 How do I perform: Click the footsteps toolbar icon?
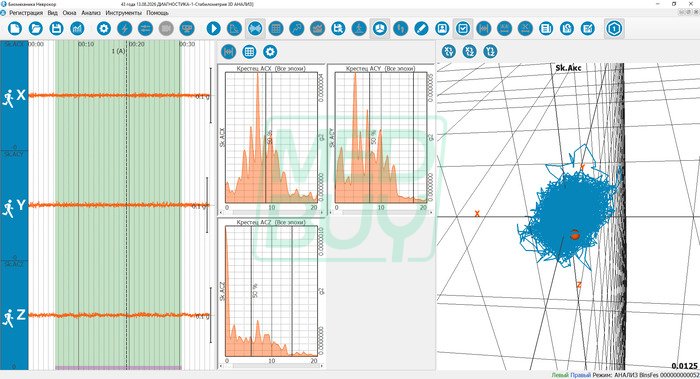tap(400, 29)
